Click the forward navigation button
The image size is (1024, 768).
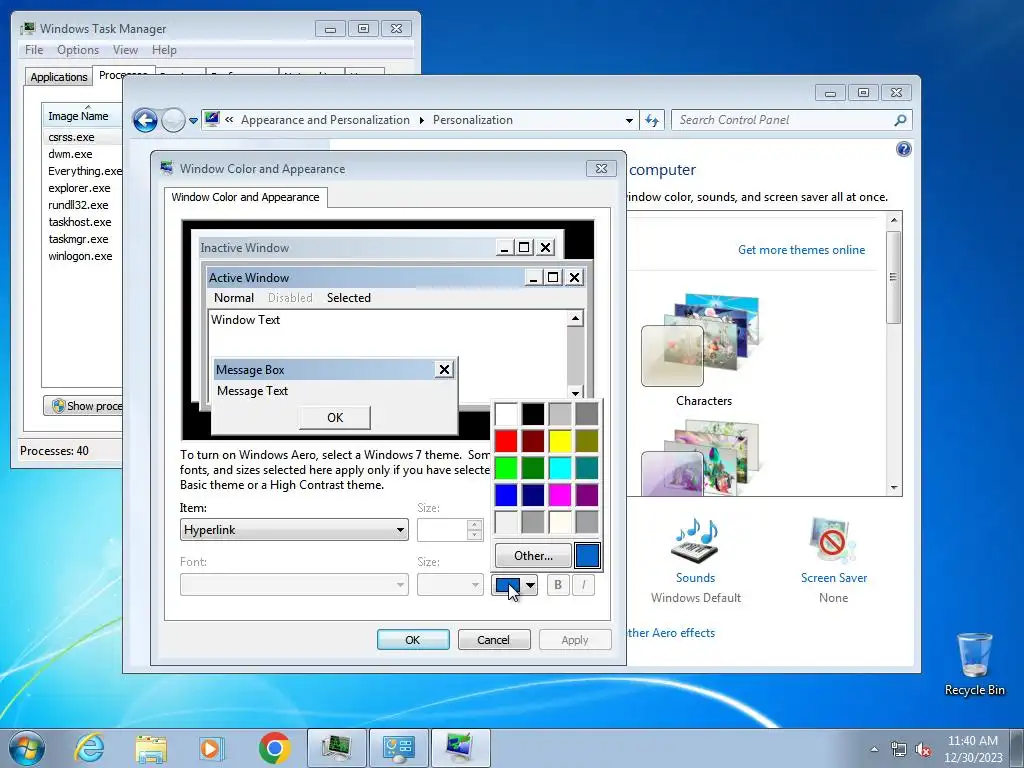(173, 120)
